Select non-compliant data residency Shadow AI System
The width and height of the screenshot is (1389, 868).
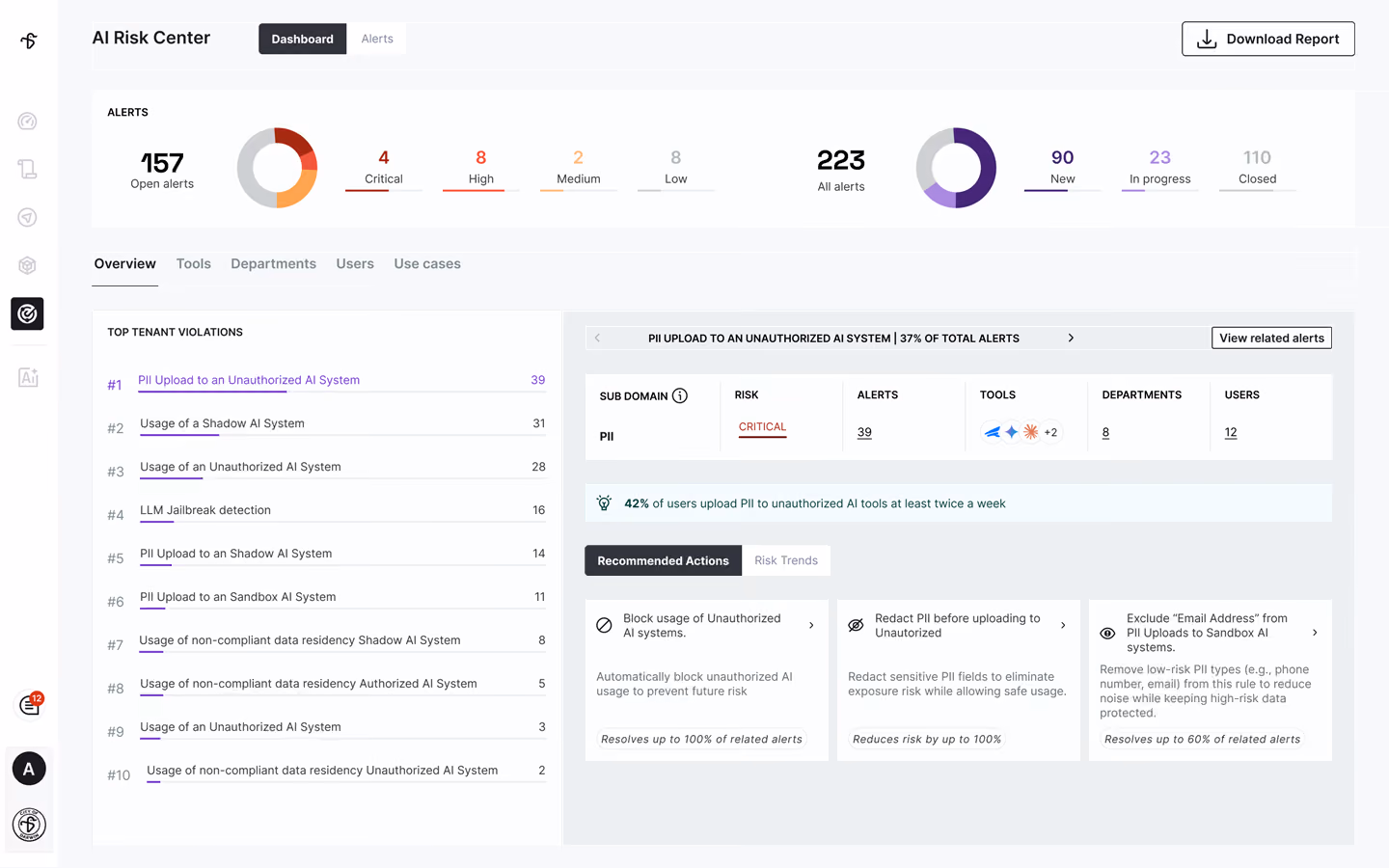pyautogui.click(x=326, y=642)
